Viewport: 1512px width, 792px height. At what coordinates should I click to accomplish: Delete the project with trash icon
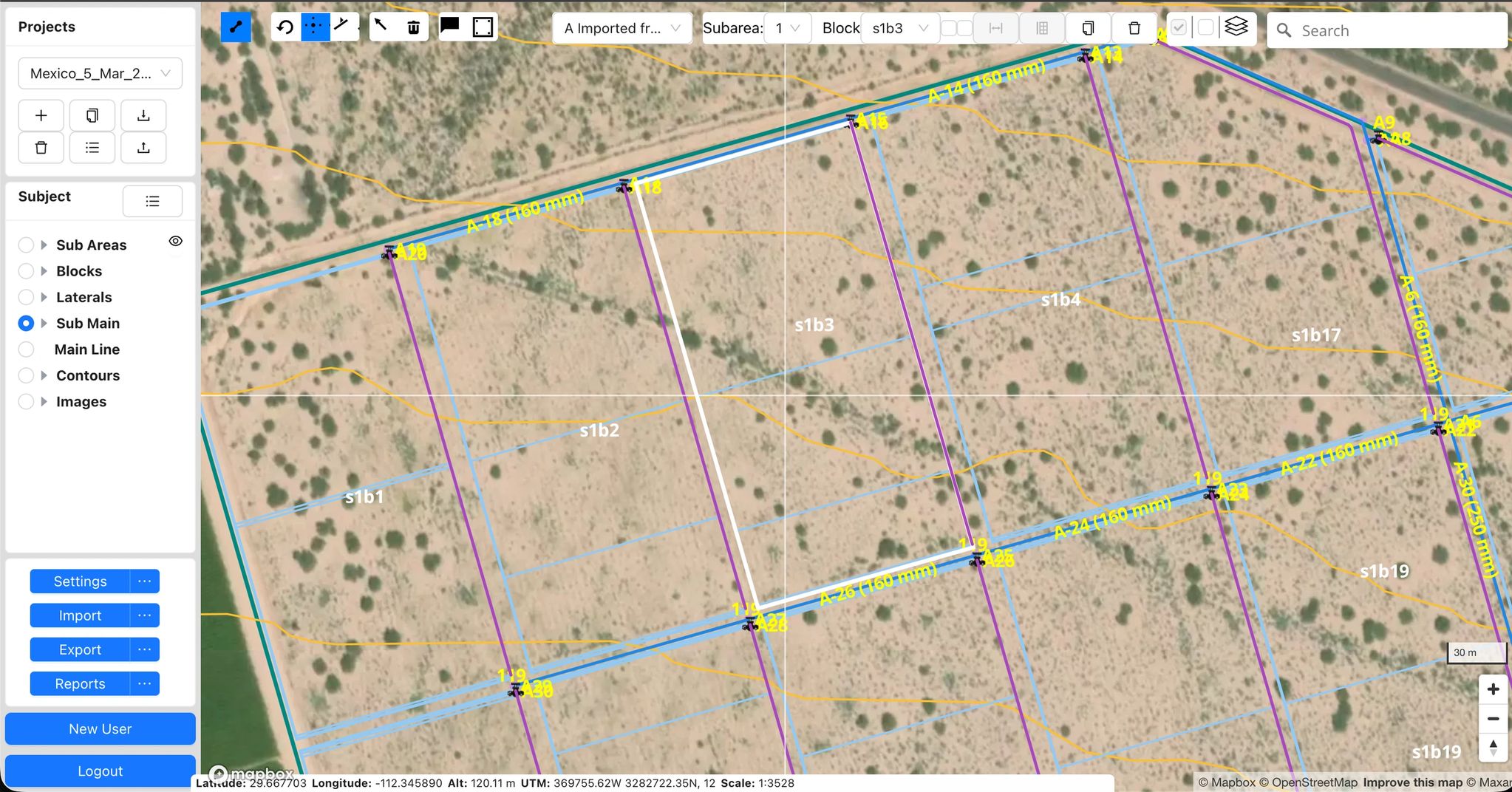pyautogui.click(x=41, y=148)
